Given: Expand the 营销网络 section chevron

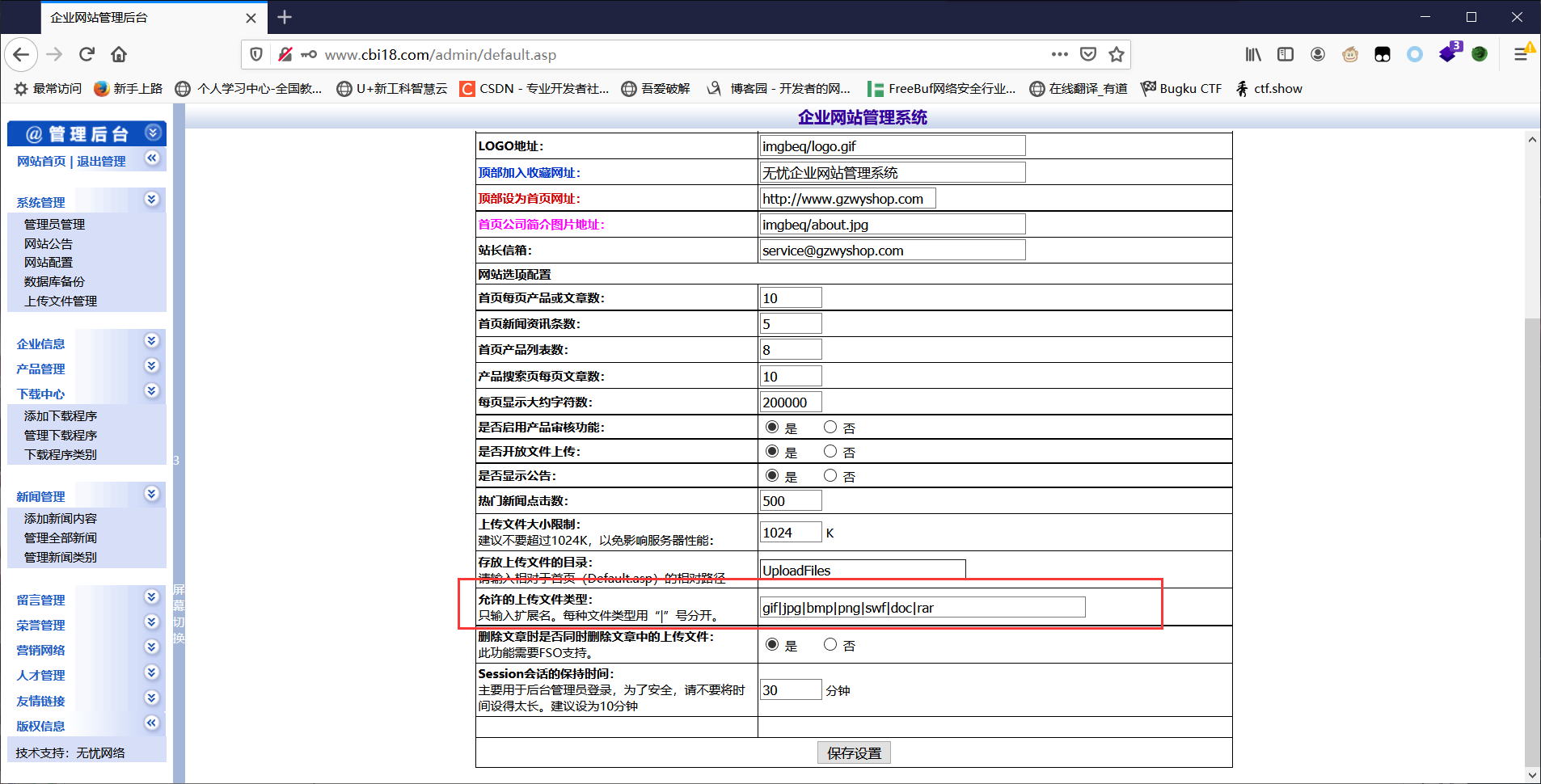Looking at the screenshot, I should click(151, 647).
